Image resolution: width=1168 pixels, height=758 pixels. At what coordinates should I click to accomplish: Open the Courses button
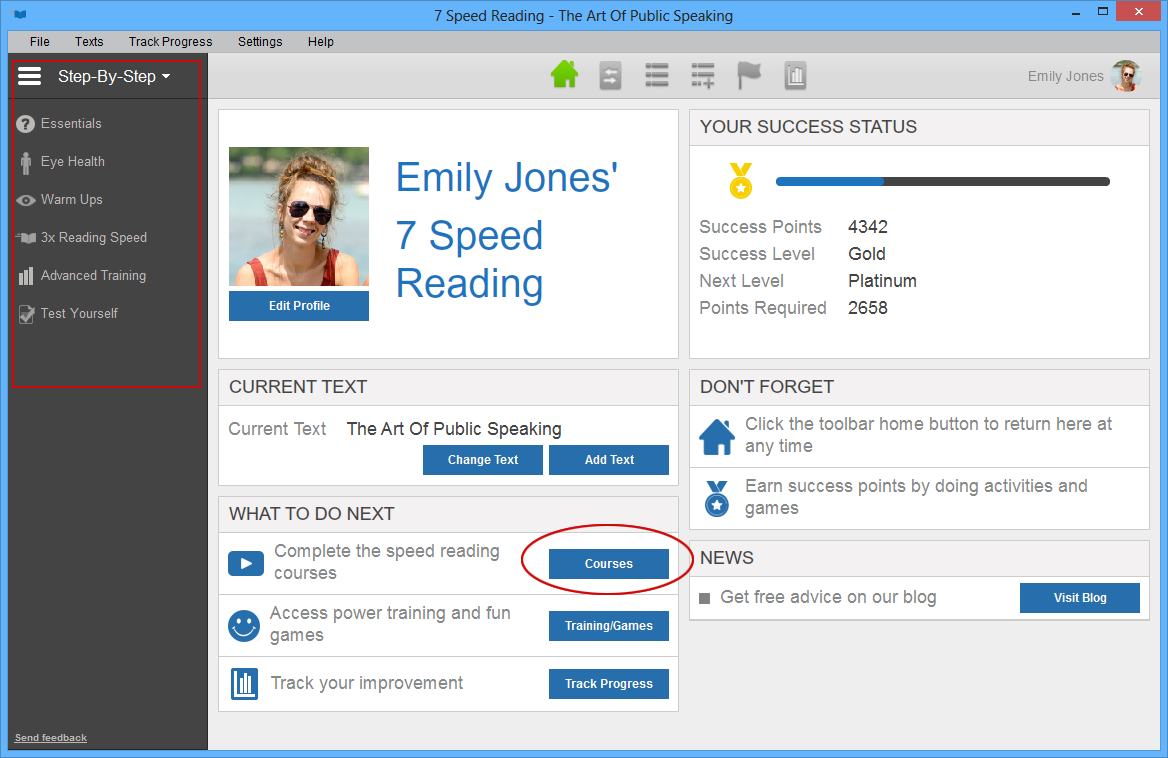[608, 563]
